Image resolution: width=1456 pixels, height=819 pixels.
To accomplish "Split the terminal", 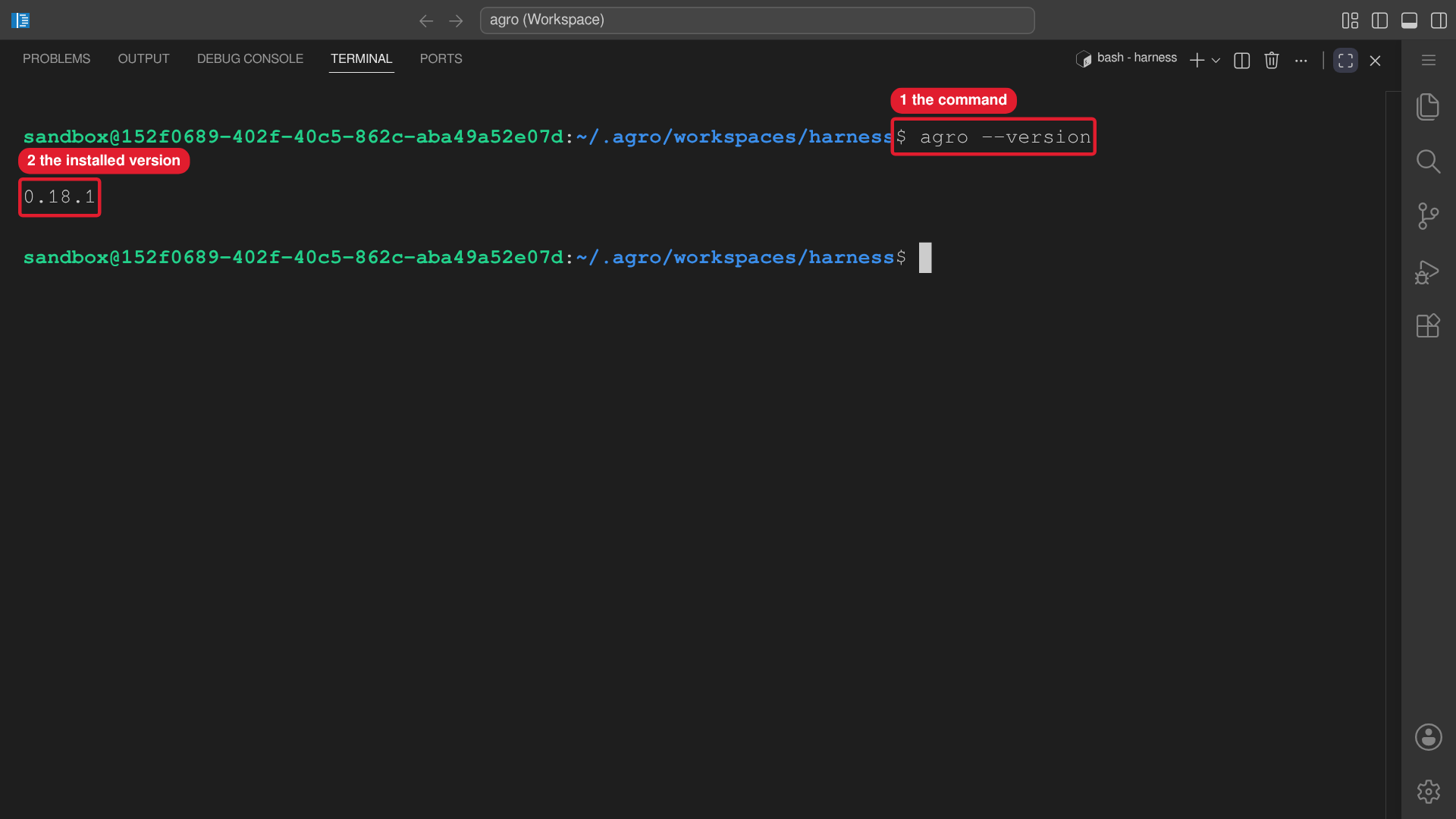I will 1241,61.
